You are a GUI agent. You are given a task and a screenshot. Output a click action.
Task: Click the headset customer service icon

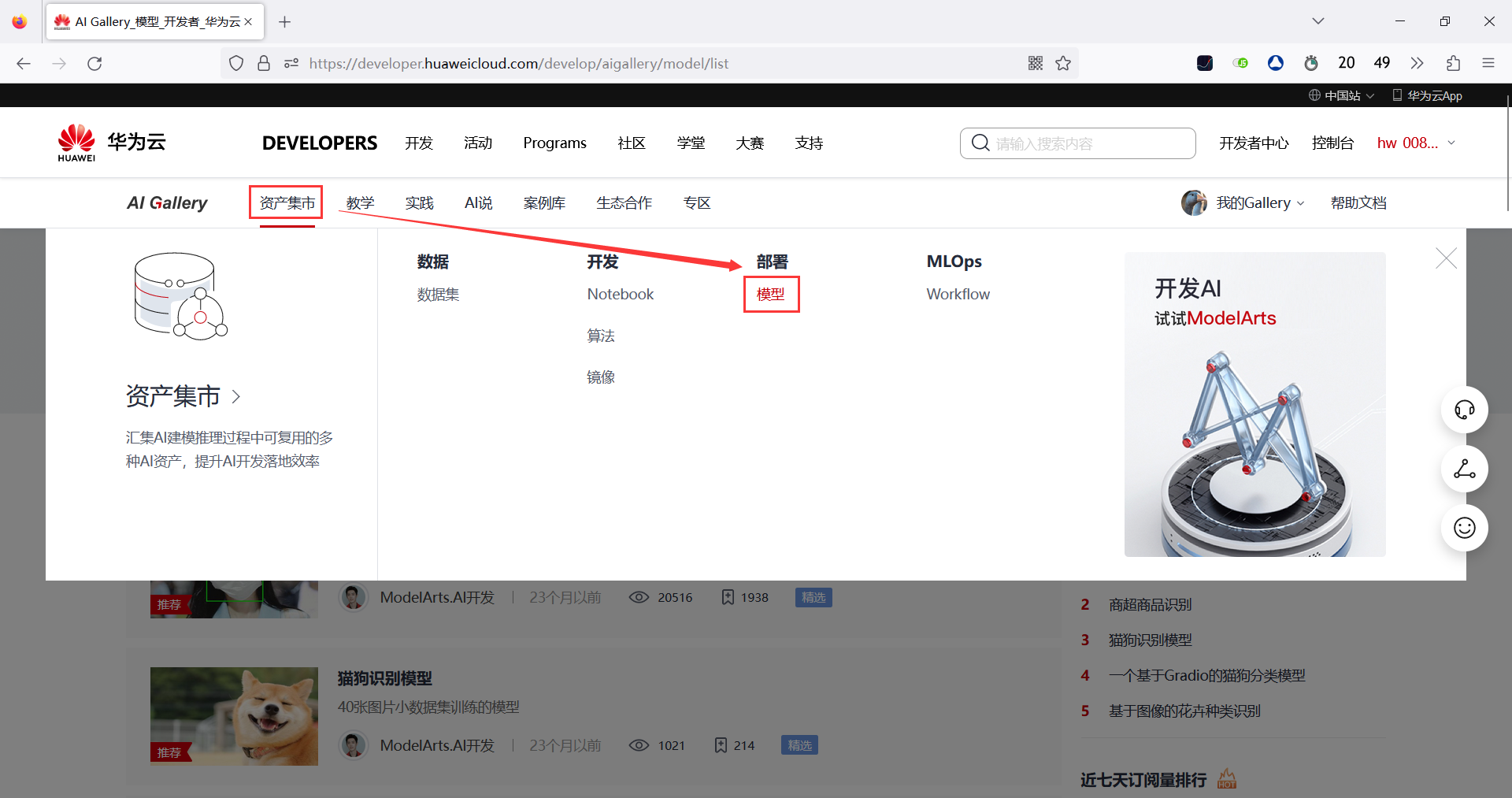click(1464, 410)
